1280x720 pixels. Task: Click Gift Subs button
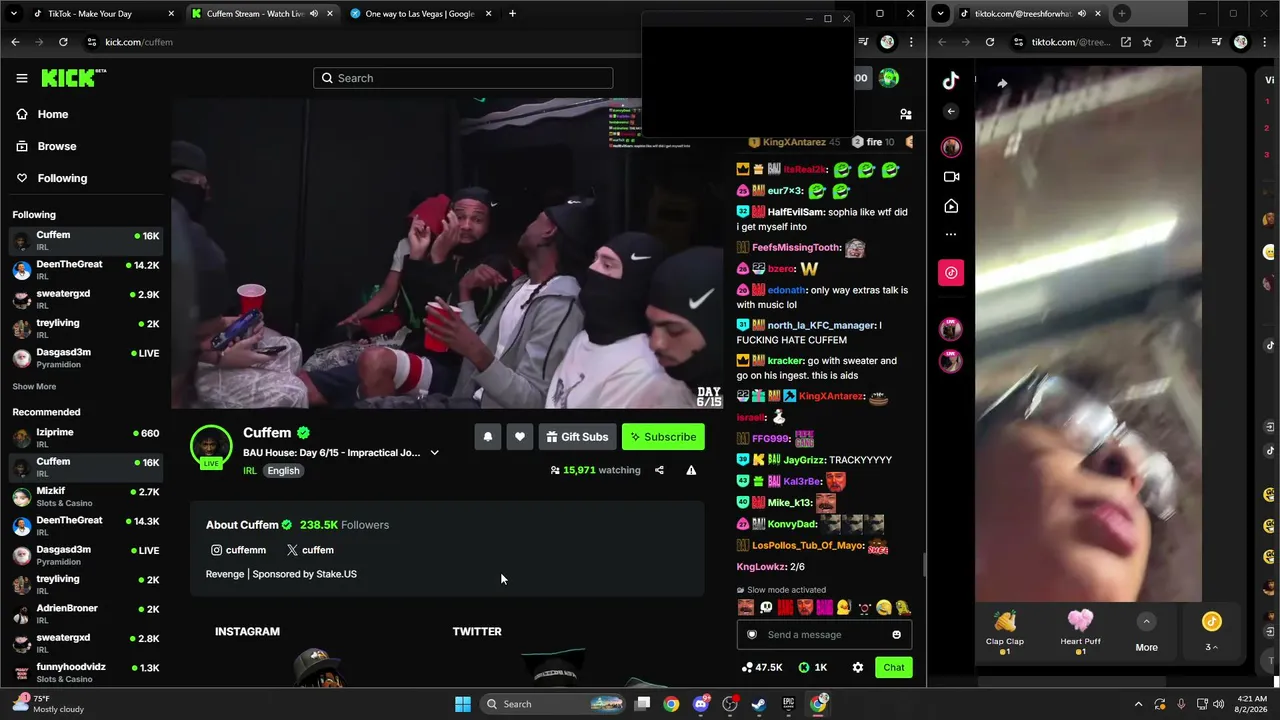[577, 437]
